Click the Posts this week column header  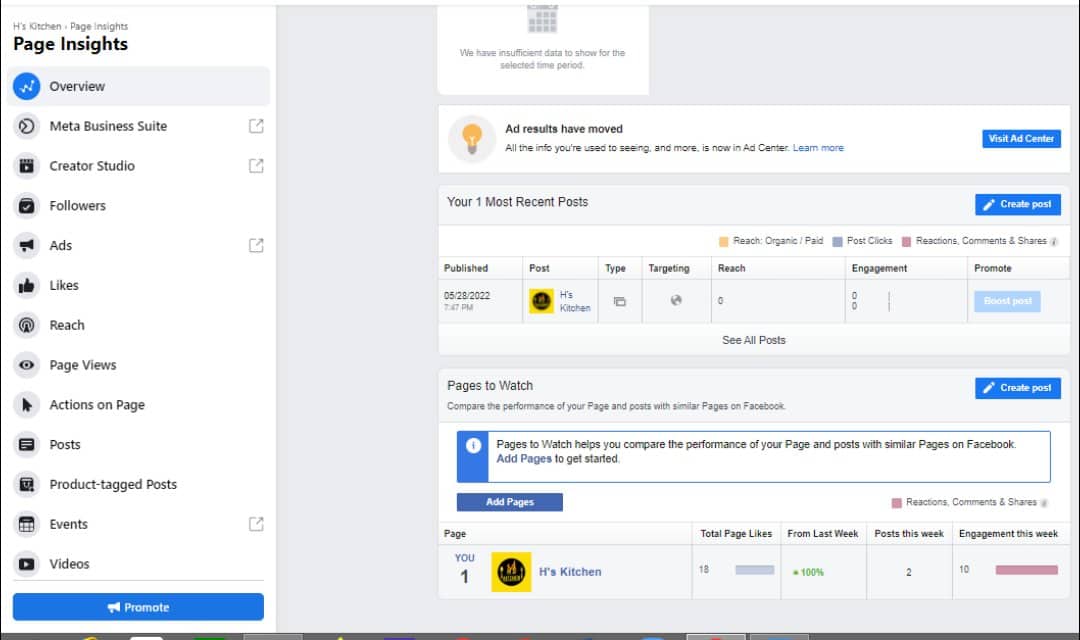(x=908, y=534)
